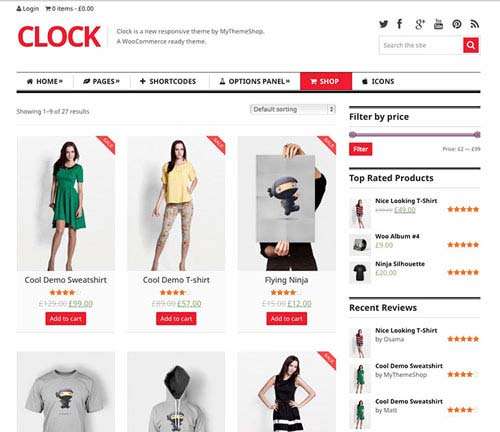Click the red search magnifier button

[x=471, y=45]
